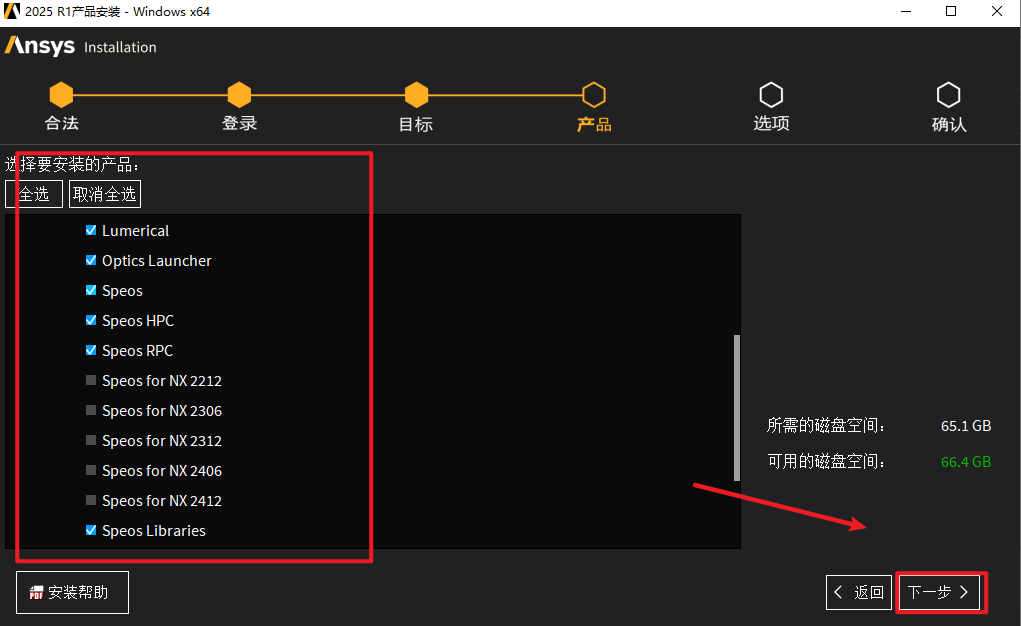1021x626 pixels.
Task: Open 安装帮助 installation help
Action: click(x=72, y=592)
